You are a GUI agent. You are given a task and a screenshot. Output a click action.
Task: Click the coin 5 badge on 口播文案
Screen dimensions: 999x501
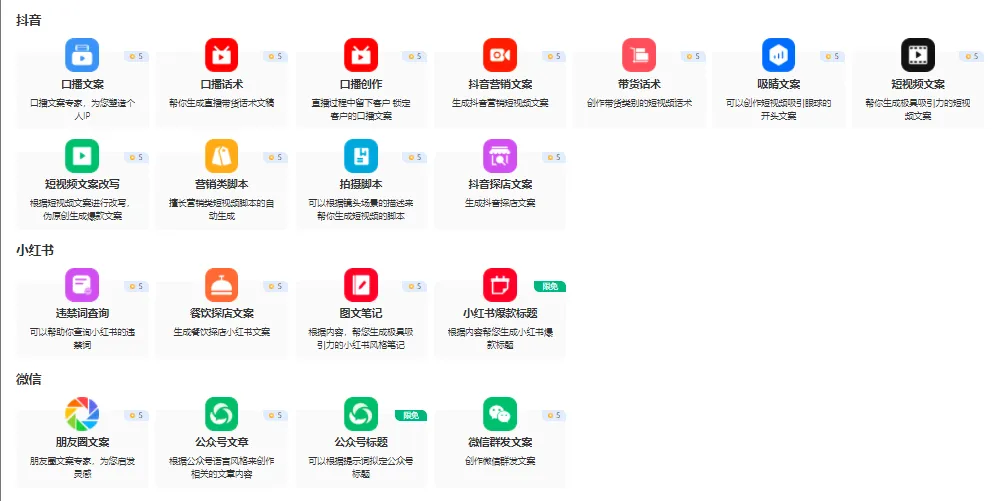point(136,57)
